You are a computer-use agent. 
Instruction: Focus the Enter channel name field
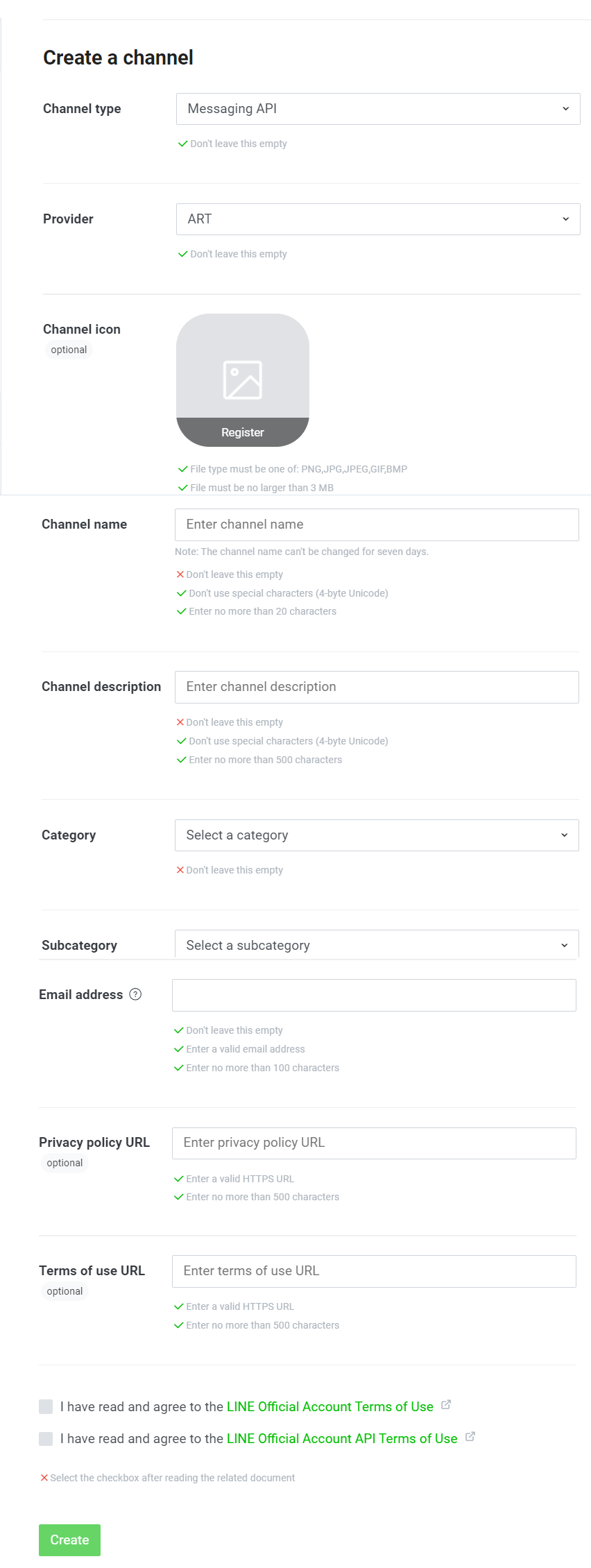pyautogui.click(x=377, y=525)
